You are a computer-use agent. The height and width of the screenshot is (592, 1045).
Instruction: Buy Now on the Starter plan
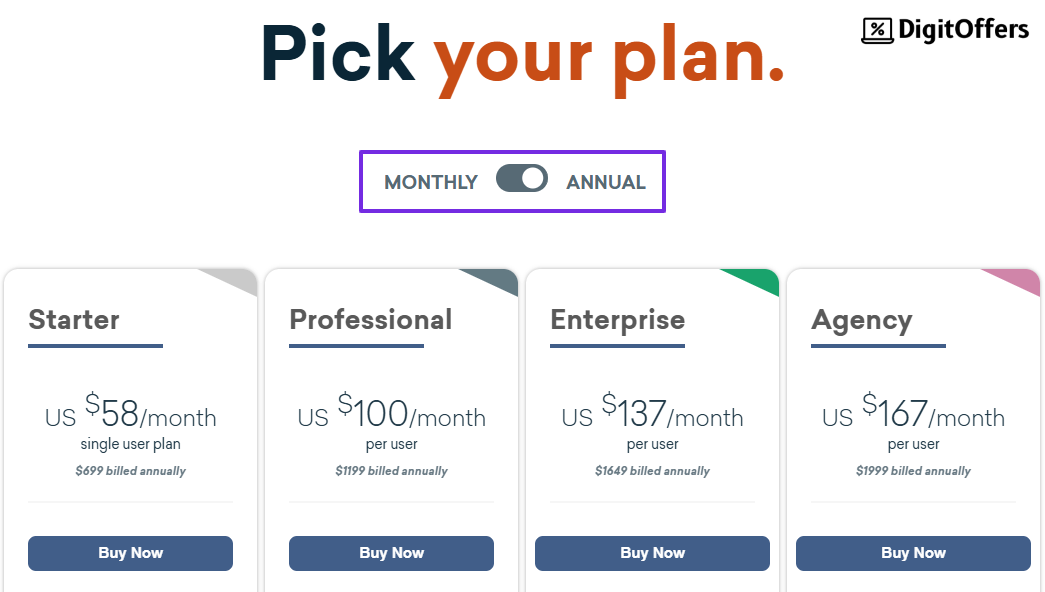(130, 553)
